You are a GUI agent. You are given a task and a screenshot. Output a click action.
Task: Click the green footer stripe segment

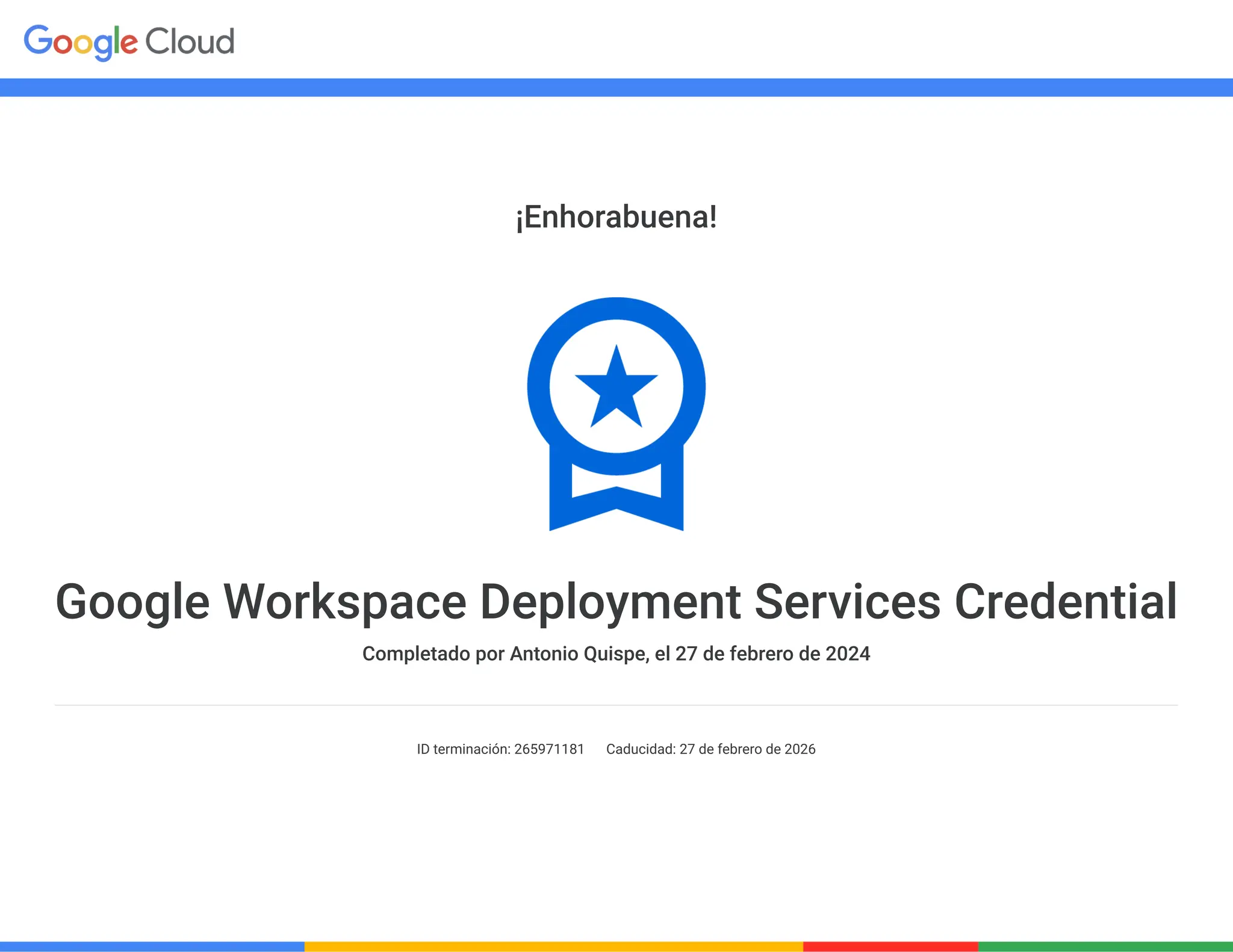coord(1105,946)
